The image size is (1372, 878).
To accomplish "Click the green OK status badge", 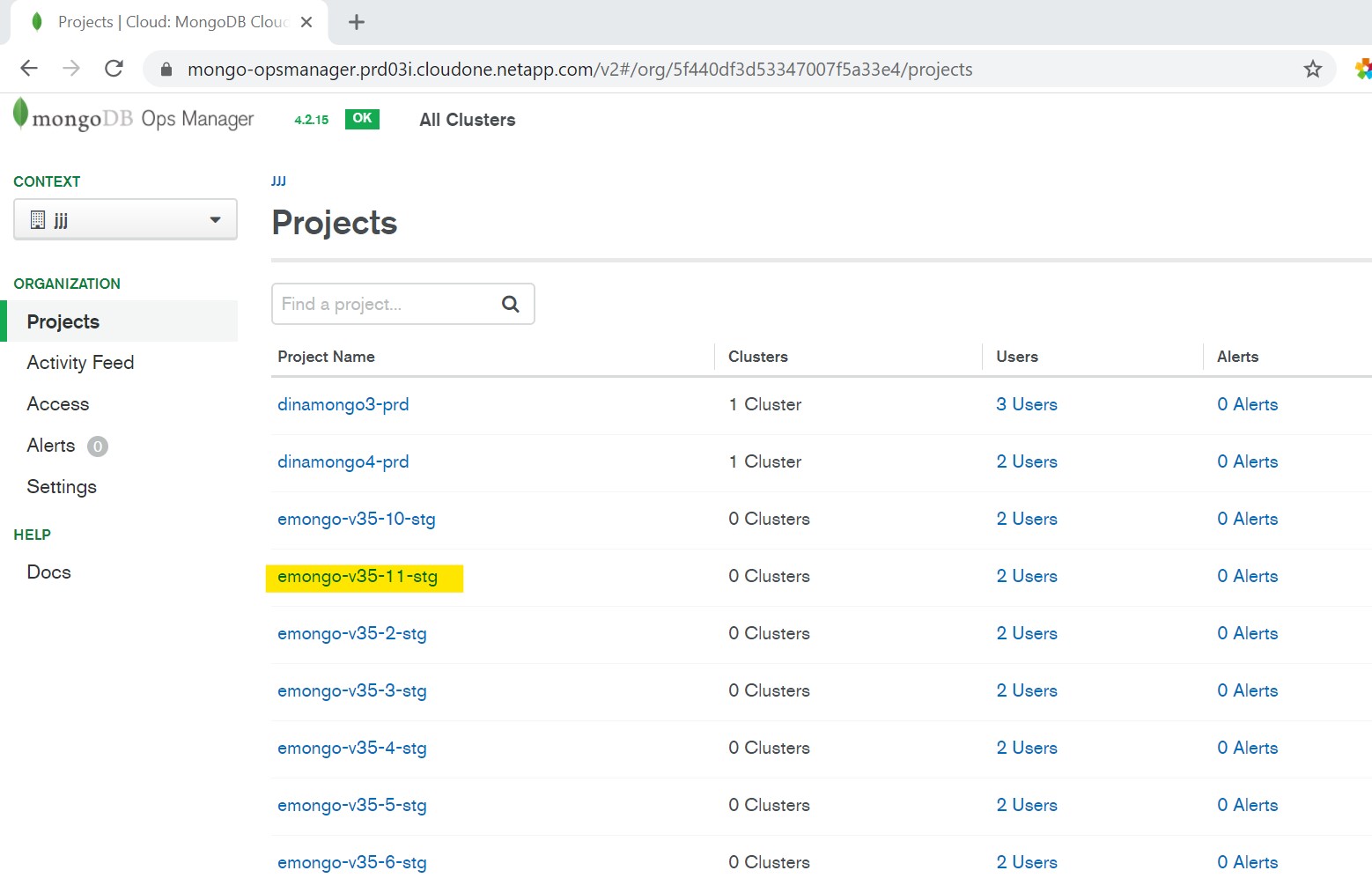I will 362,119.
